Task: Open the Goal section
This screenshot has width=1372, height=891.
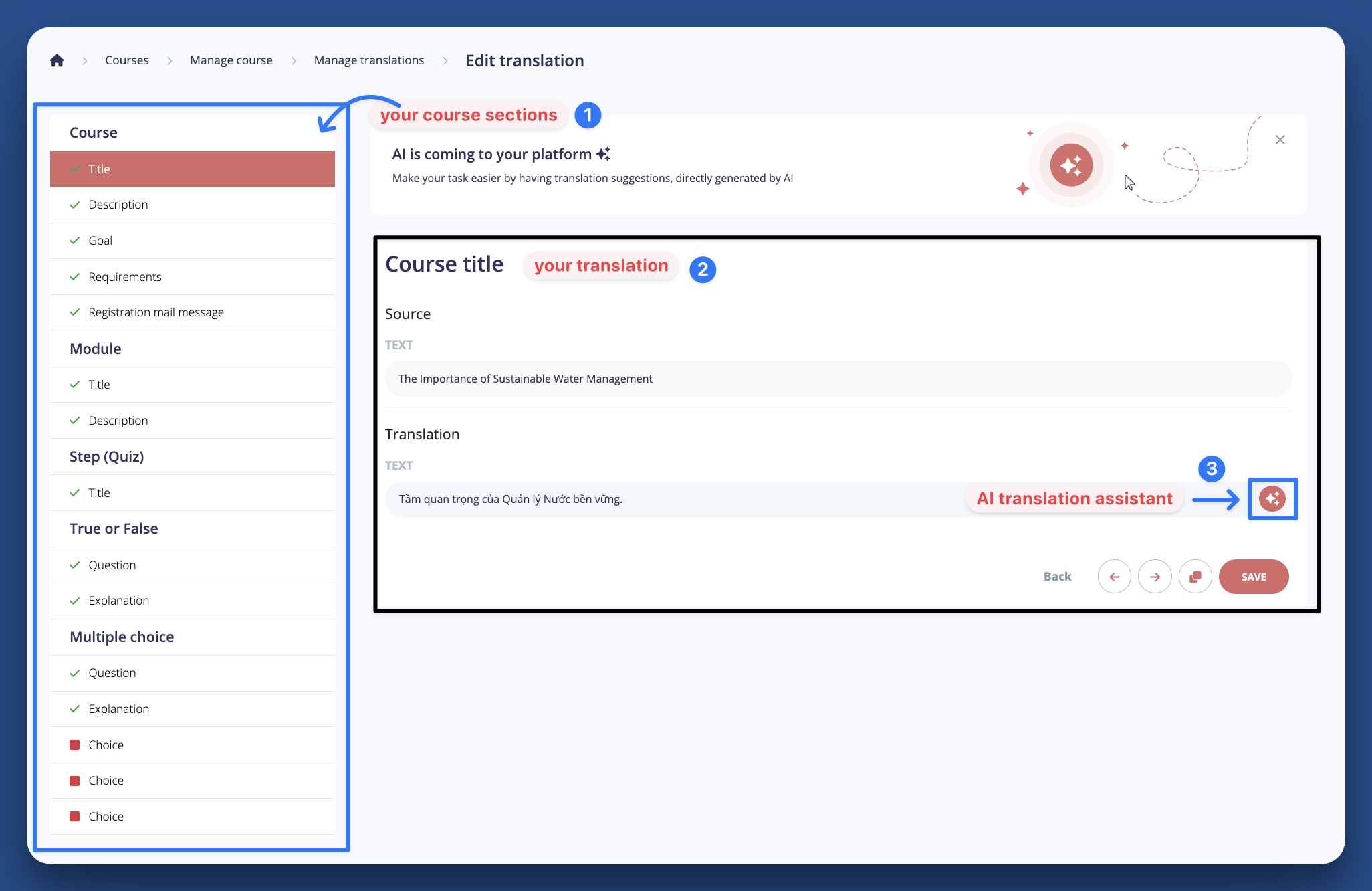Action: (x=100, y=241)
